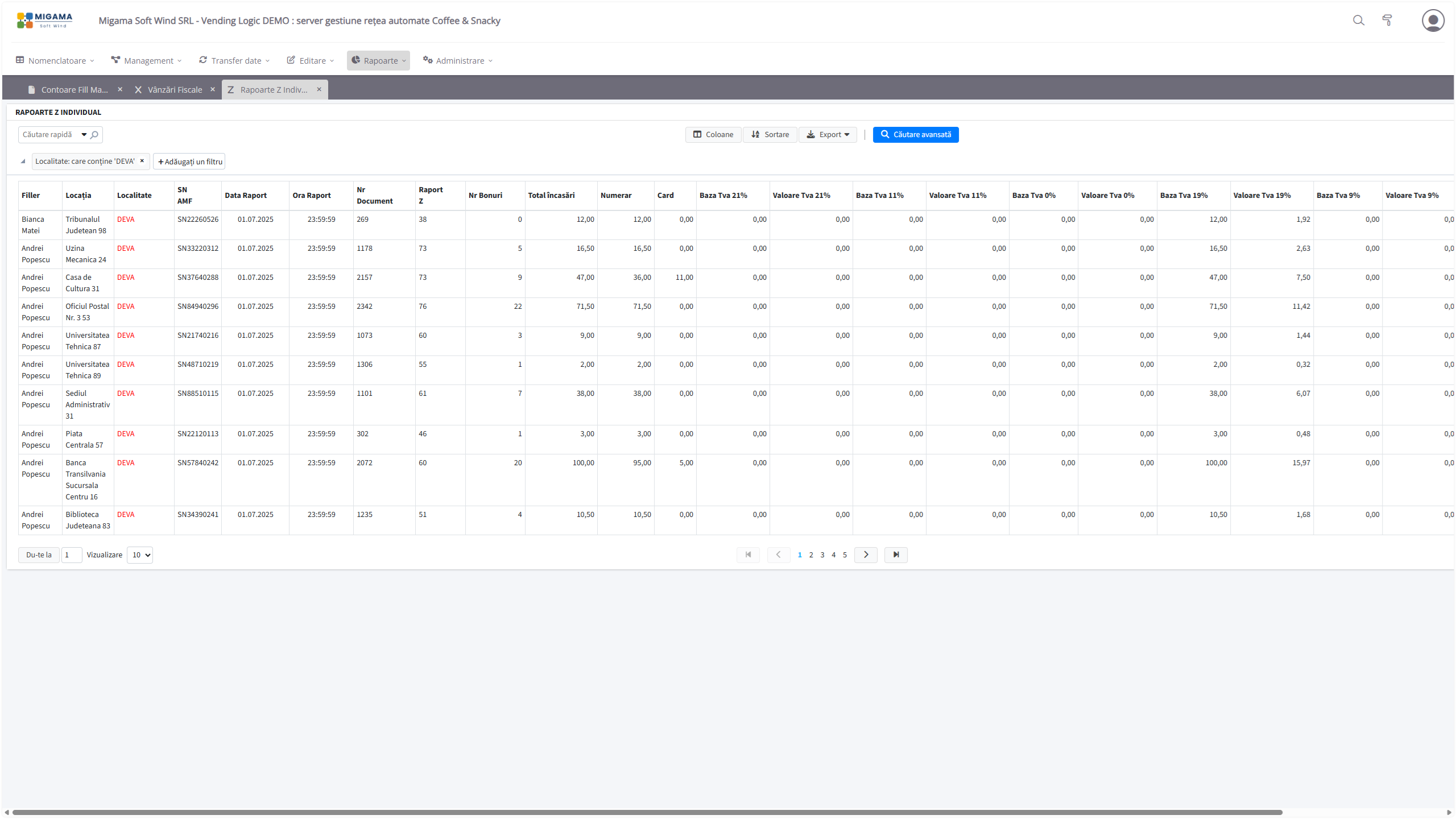Click scrollbar right arrow
Image resolution: width=1456 pixels, height=819 pixels.
coord(1449,812)
